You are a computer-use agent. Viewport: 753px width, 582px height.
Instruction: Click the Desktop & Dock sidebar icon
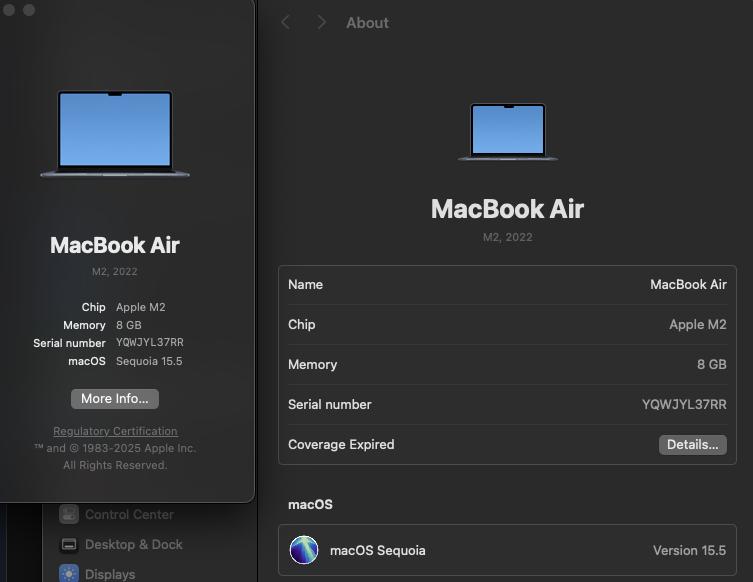69,545
